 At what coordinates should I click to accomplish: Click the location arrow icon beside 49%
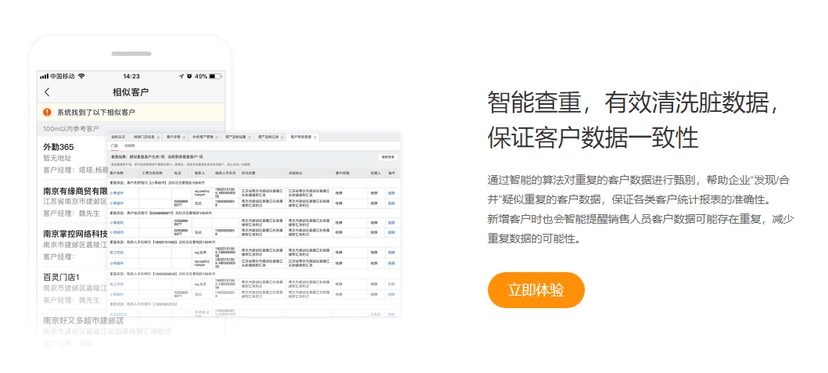pos(181,76)
